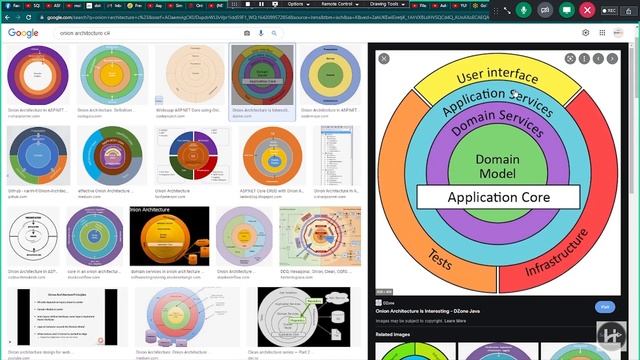Open more options in image preview
The width and height of the screenshot is (640, 360).
(584, 59)
